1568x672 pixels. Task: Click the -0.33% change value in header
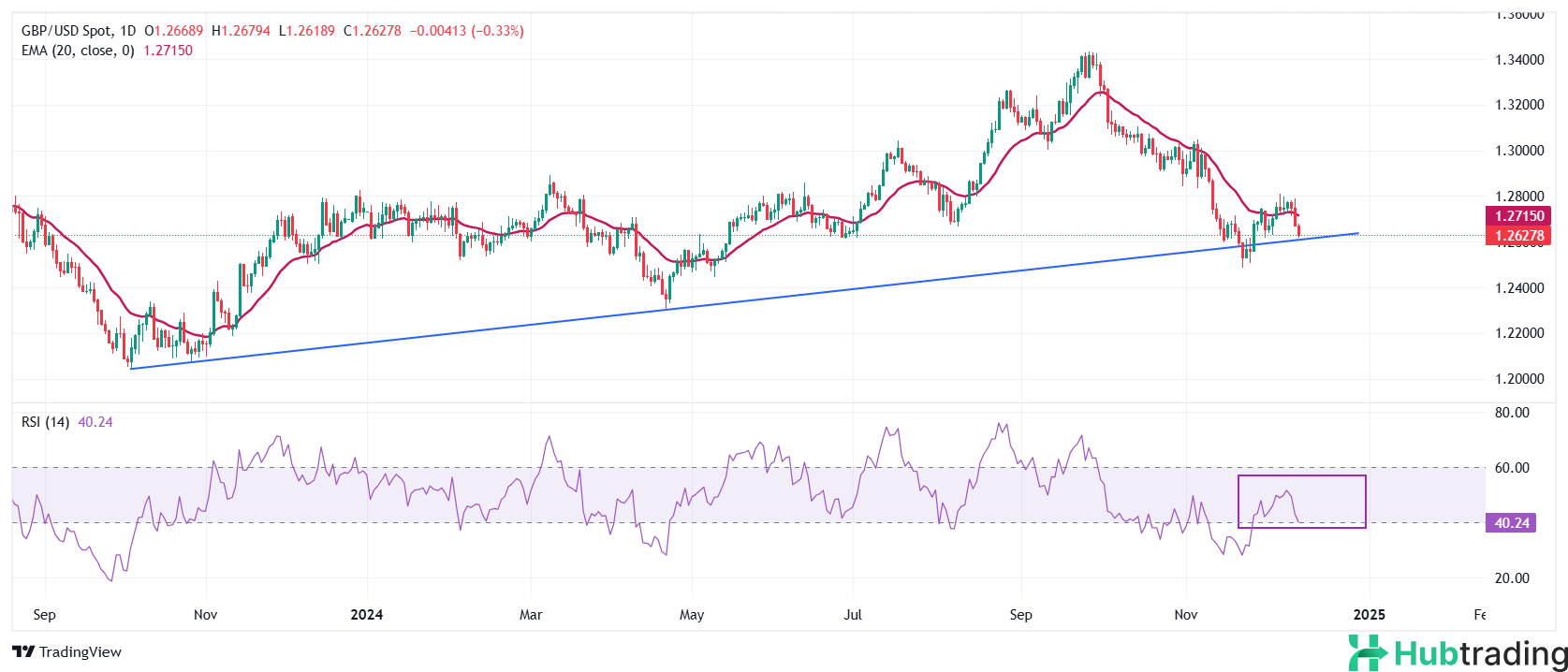(x=498, y=31)
